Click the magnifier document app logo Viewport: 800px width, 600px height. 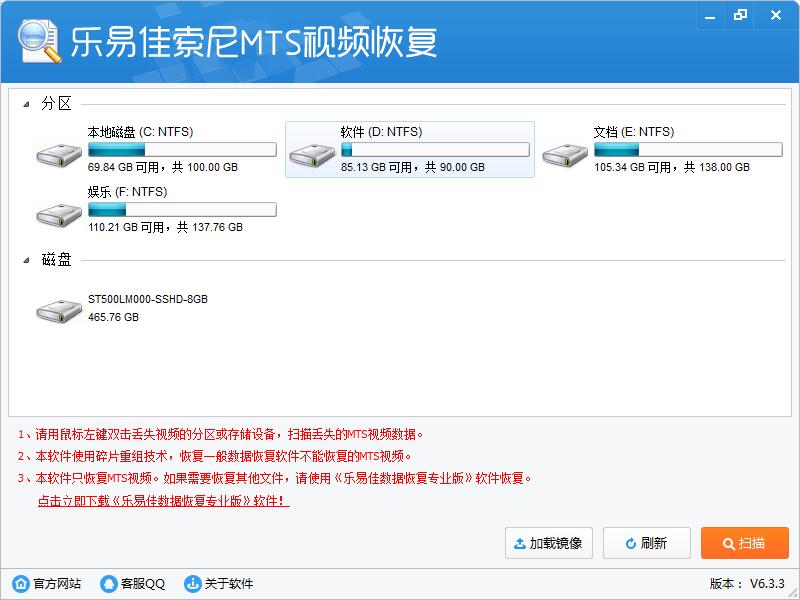39,41
